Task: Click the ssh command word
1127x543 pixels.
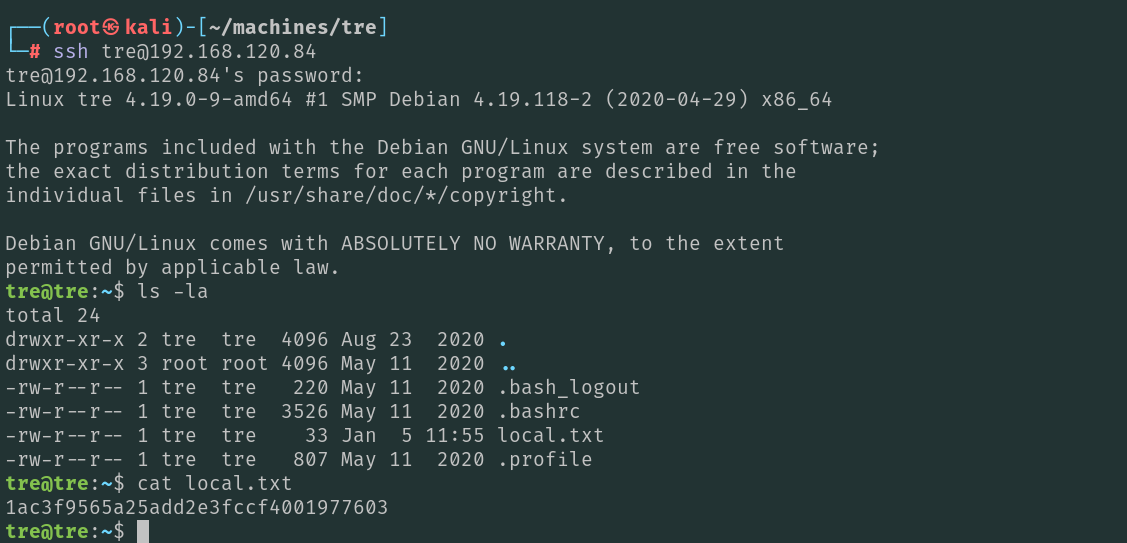Action: (70, 51)
